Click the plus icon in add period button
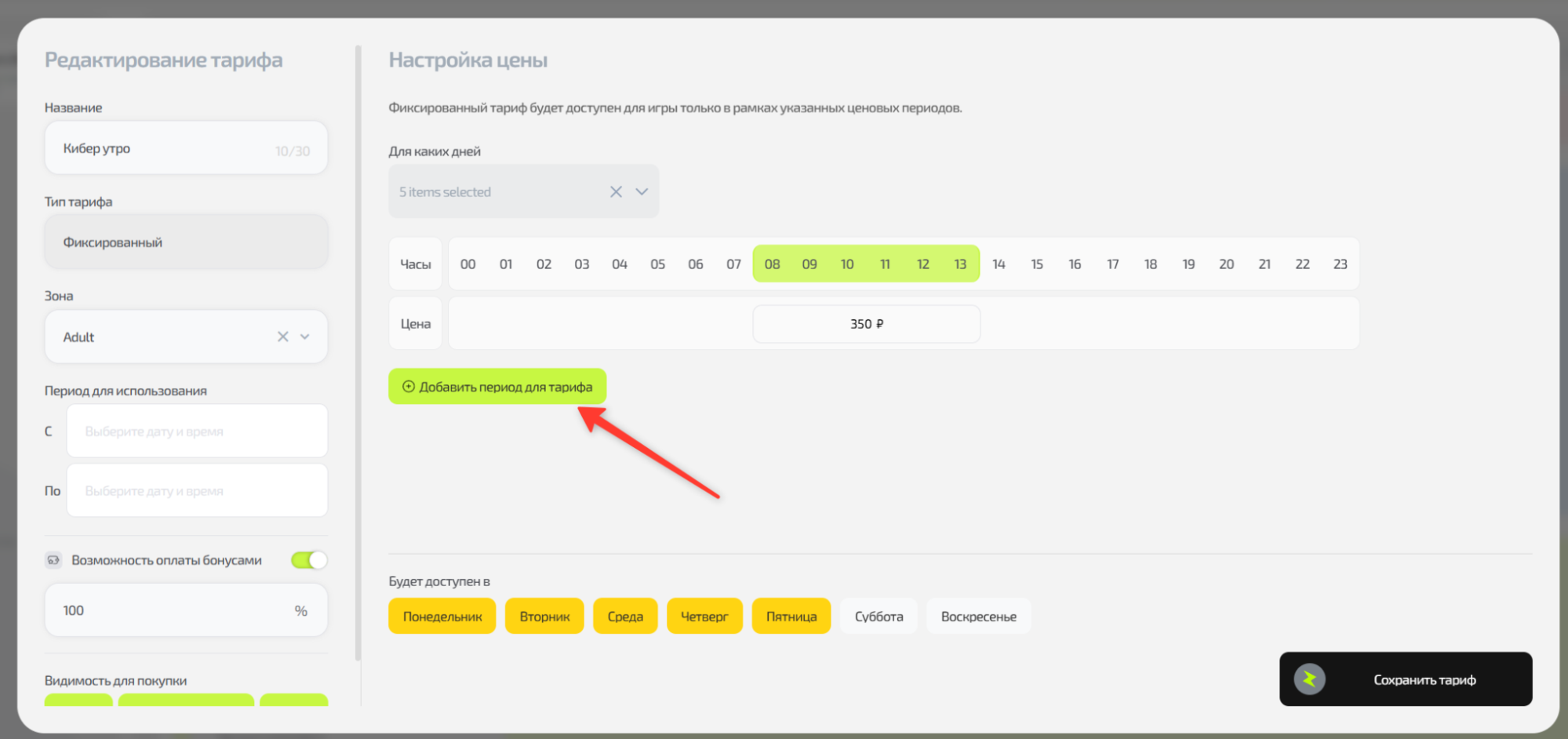Viewport: 1568px width, 739px height. pyautogui.click(x=408, y=387)
